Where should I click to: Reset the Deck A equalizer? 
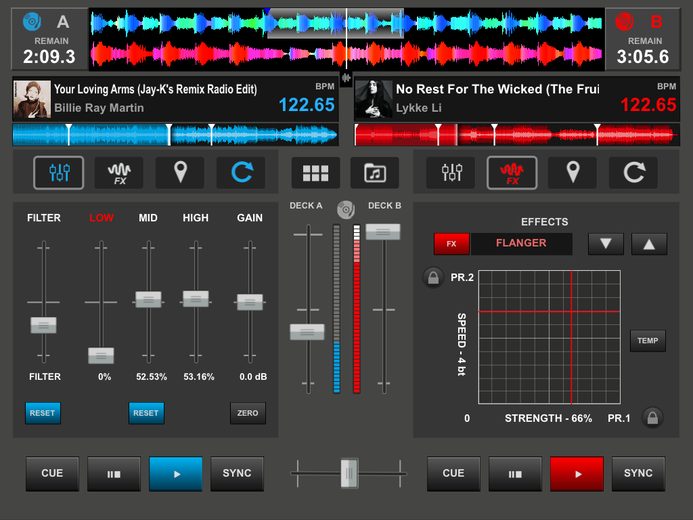[146, 413]
